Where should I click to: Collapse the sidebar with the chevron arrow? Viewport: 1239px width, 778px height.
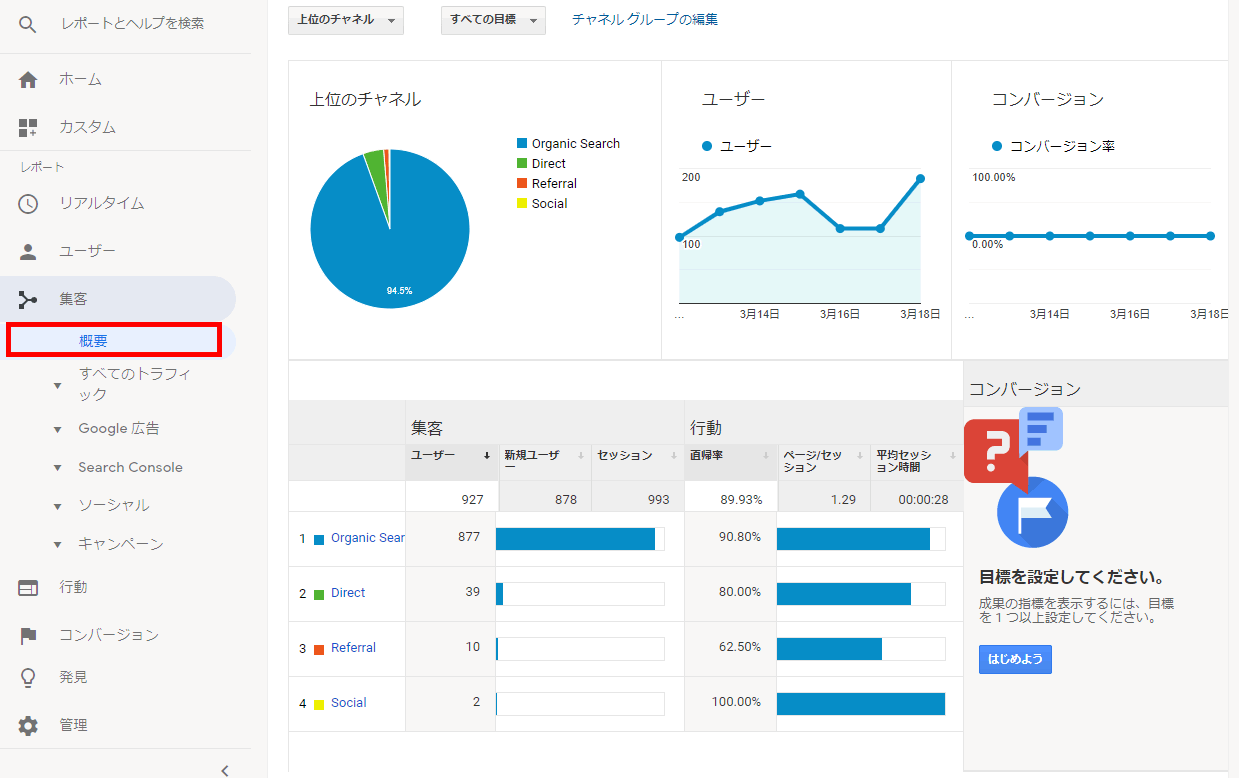click(x=225, y=769)
